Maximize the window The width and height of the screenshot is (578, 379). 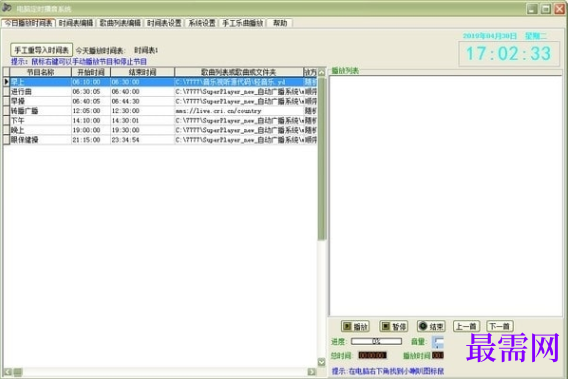point(546,9)
